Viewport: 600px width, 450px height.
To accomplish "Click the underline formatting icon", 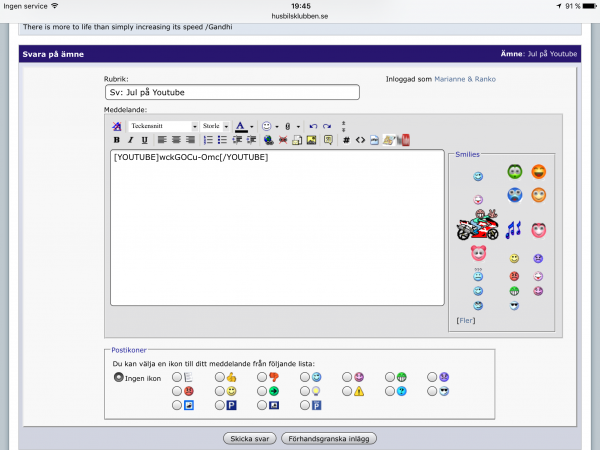I will point(144,140).
